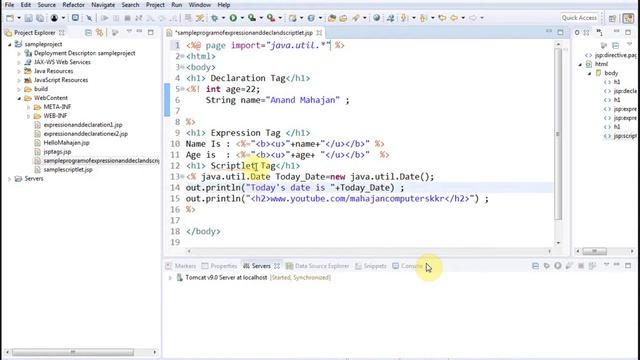
Task: Click the green Run button icon
Action: coord(233,18)
